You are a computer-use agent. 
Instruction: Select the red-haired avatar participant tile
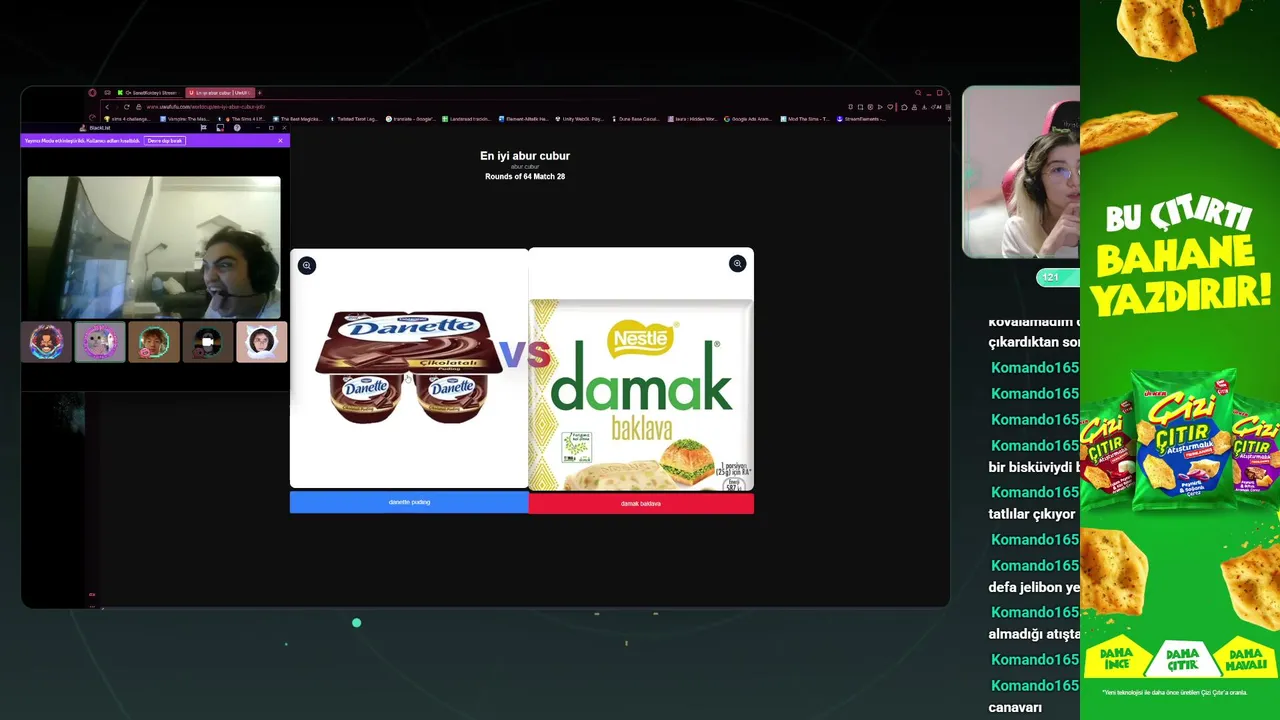pyautogui.click(x=154, y=342)
